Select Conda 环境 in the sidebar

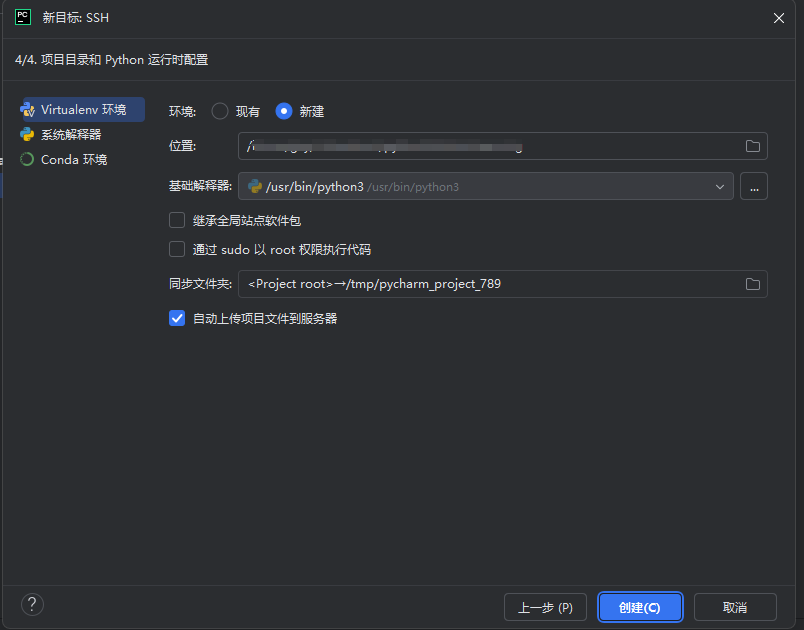click(x=64, y=159)
